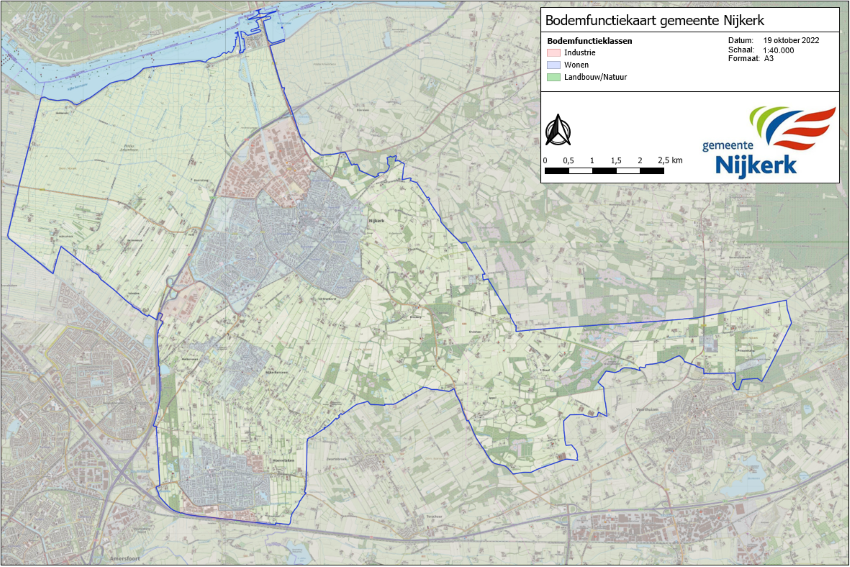Click the scale value '1:40.000'
The image size is (850, 567).
click(779, 50)
